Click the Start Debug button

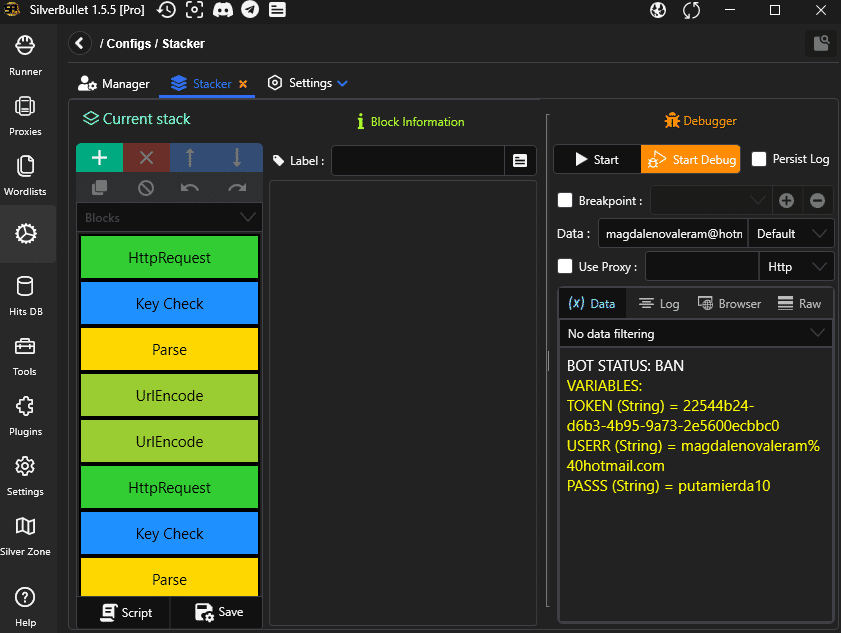tap(690, 159)
